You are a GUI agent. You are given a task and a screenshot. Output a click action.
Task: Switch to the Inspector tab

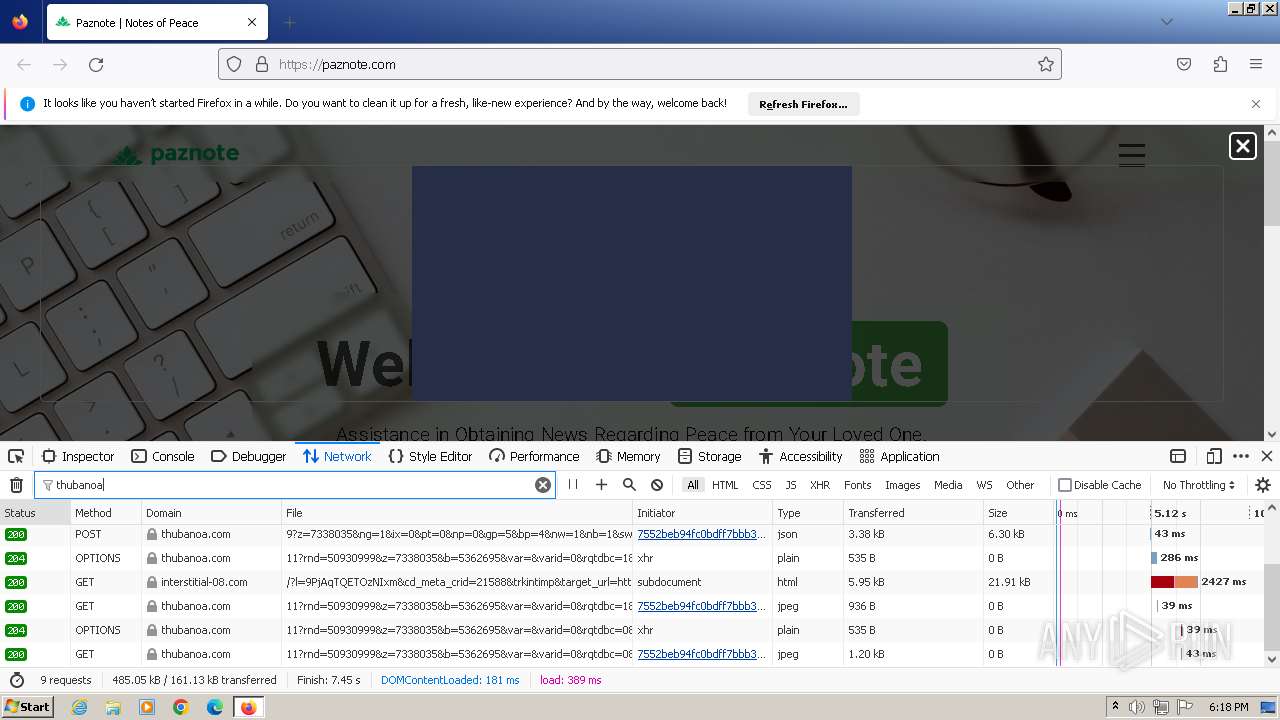point(78,456)
